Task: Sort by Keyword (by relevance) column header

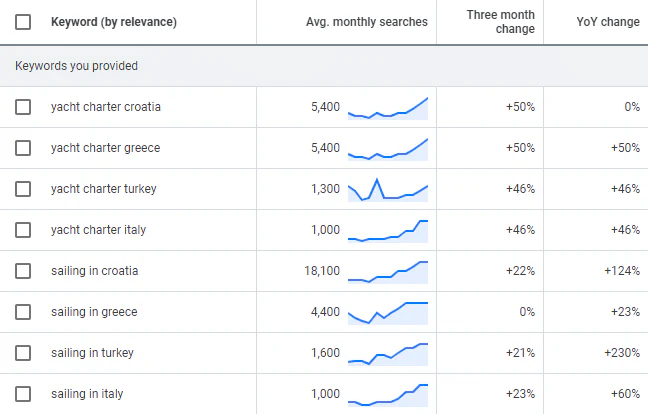Action: coord(114,22)
